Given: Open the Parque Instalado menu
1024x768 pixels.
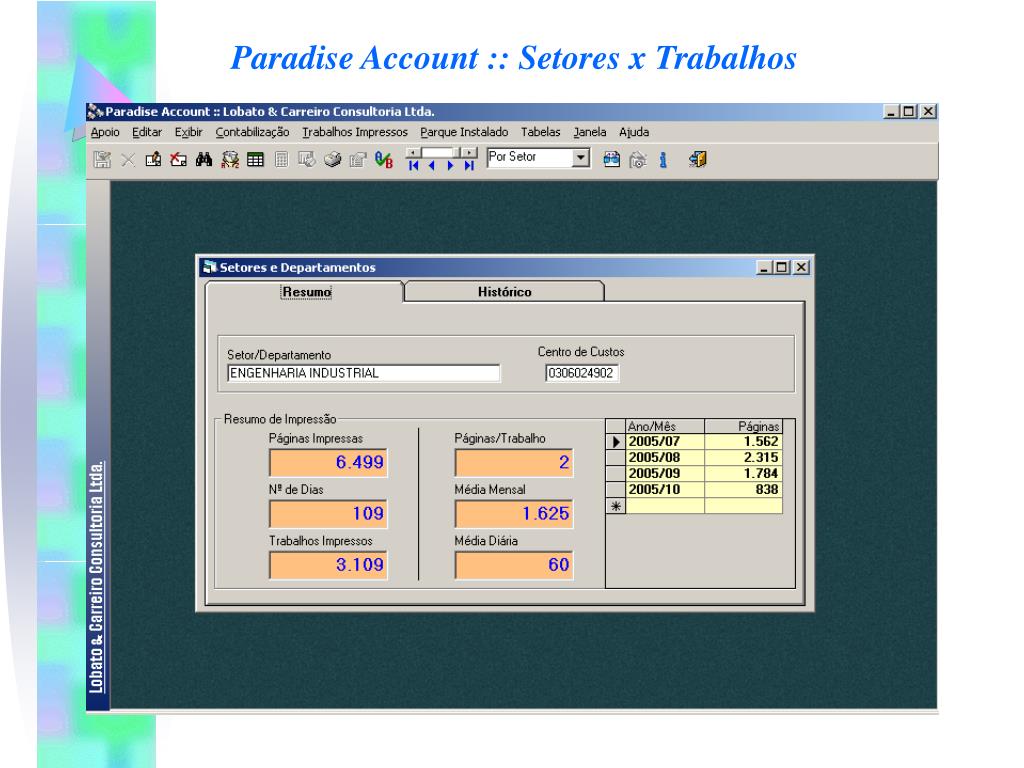Looking at the screenshot, I should tap(464, 132).
